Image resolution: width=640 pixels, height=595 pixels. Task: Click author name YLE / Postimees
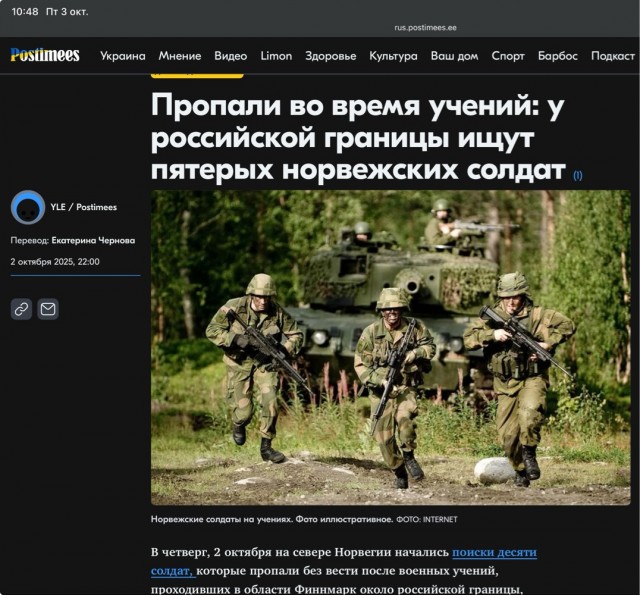click(x=84, y=207)
